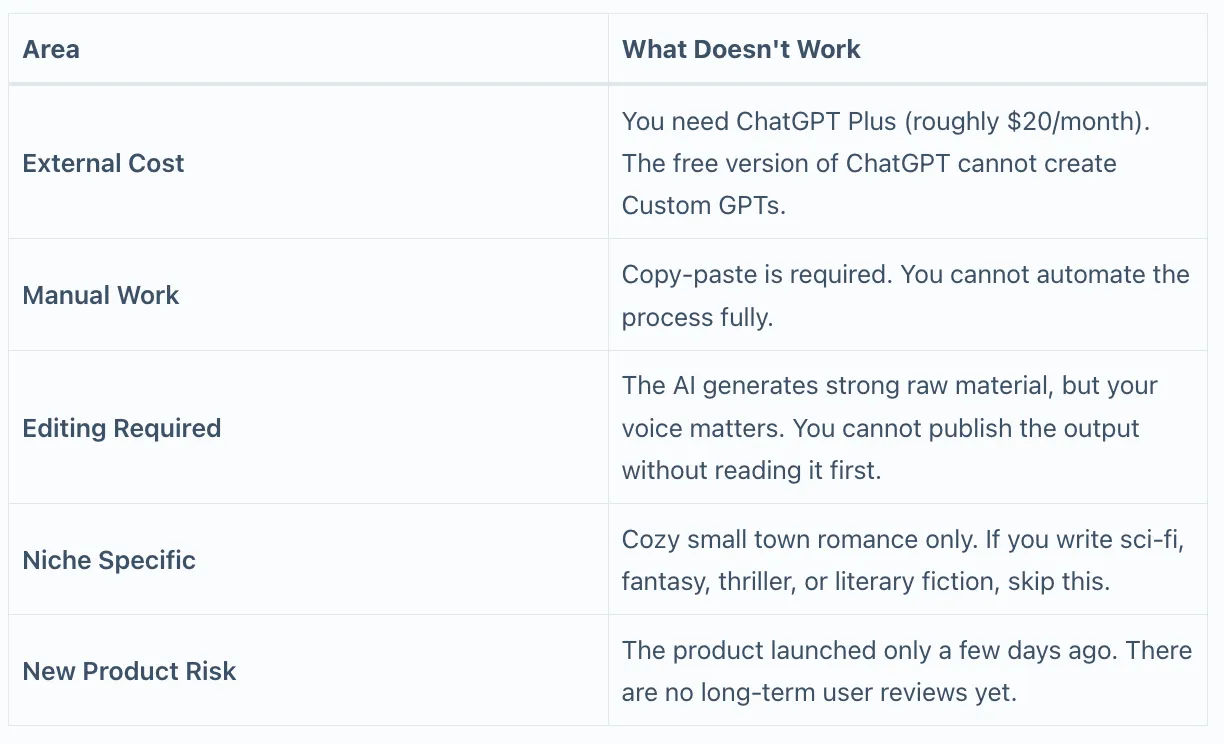Screen dimensions: 1224x744
Task: Click the phrase "Custom GPTs." in first row
Action: coord(704,205)
